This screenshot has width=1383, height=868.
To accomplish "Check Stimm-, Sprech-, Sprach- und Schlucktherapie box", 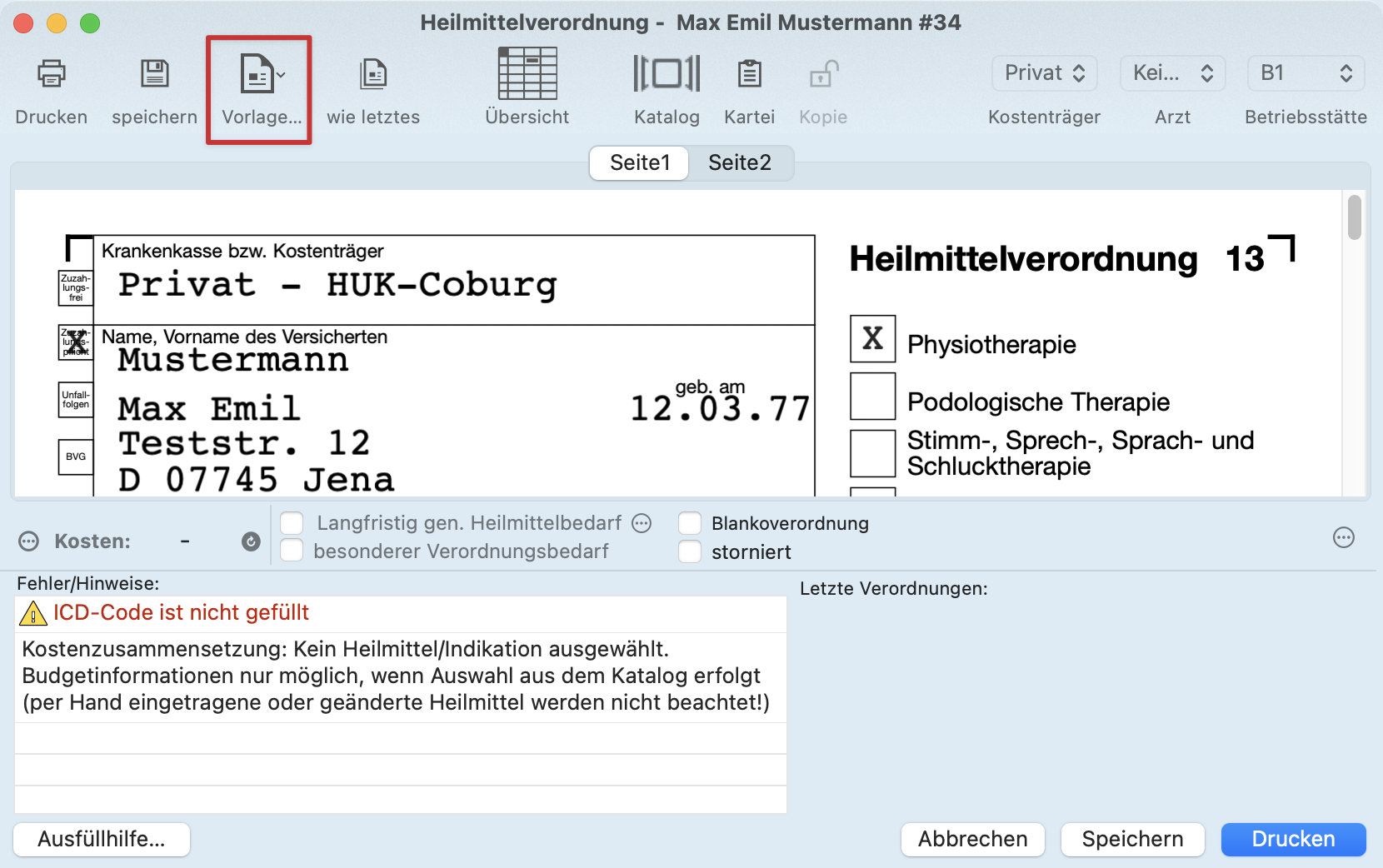I will coord(872,453).
